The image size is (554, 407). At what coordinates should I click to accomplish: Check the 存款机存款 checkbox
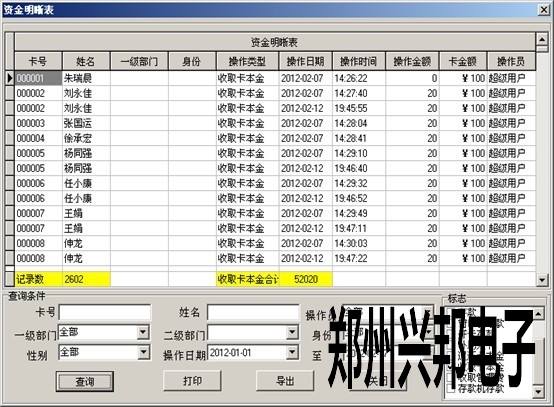451,388
